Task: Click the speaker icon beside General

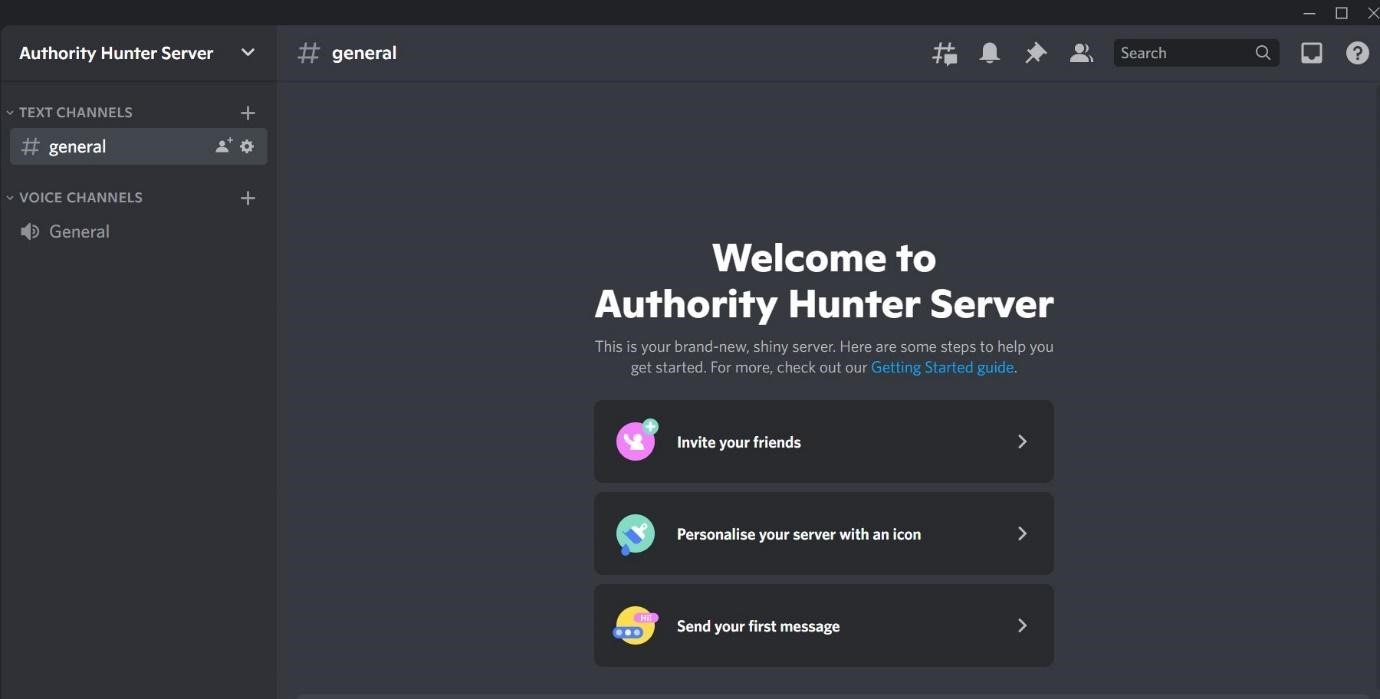Action: (30, 231)
